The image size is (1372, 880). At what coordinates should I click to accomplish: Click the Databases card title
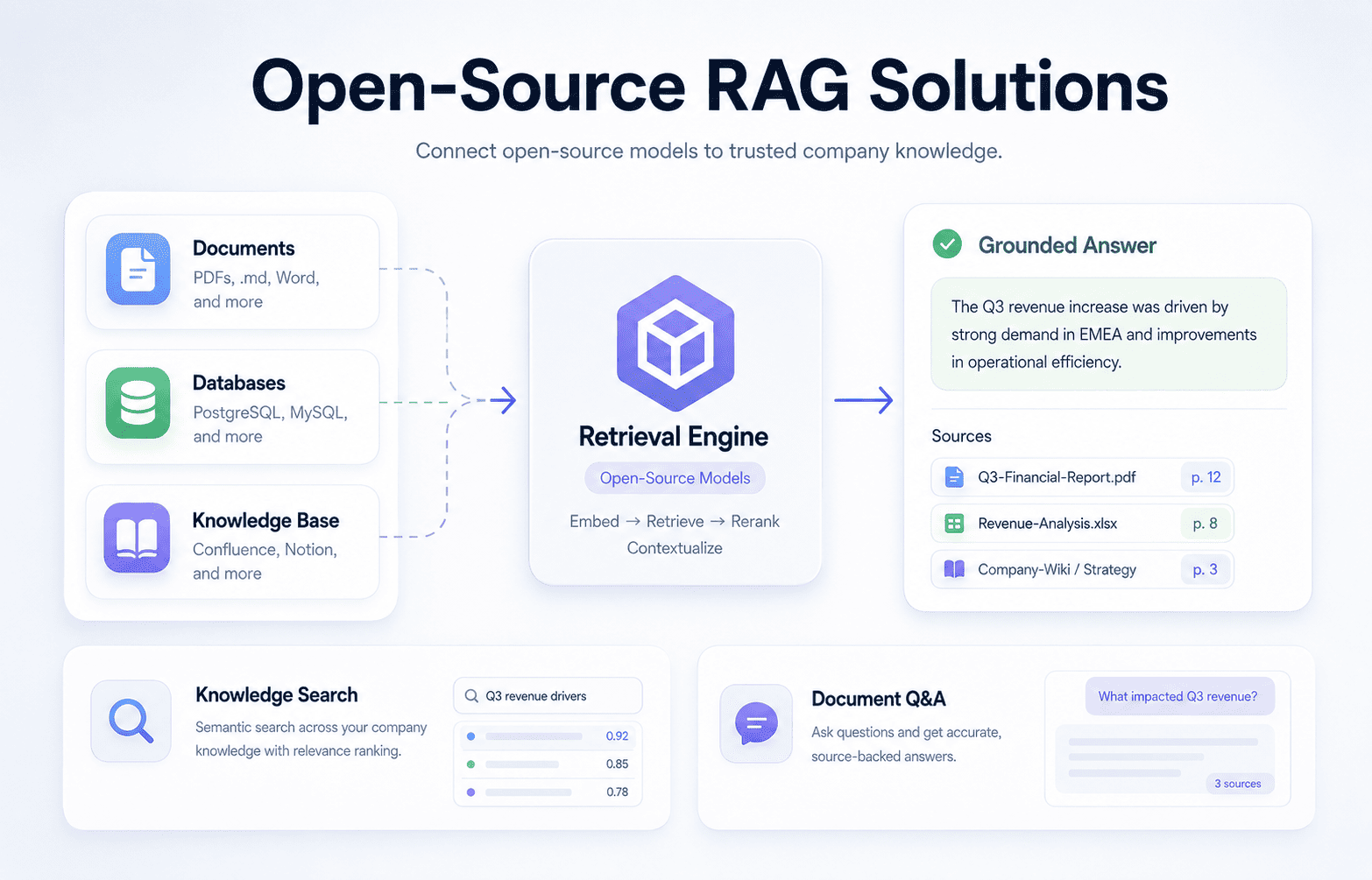239,383
